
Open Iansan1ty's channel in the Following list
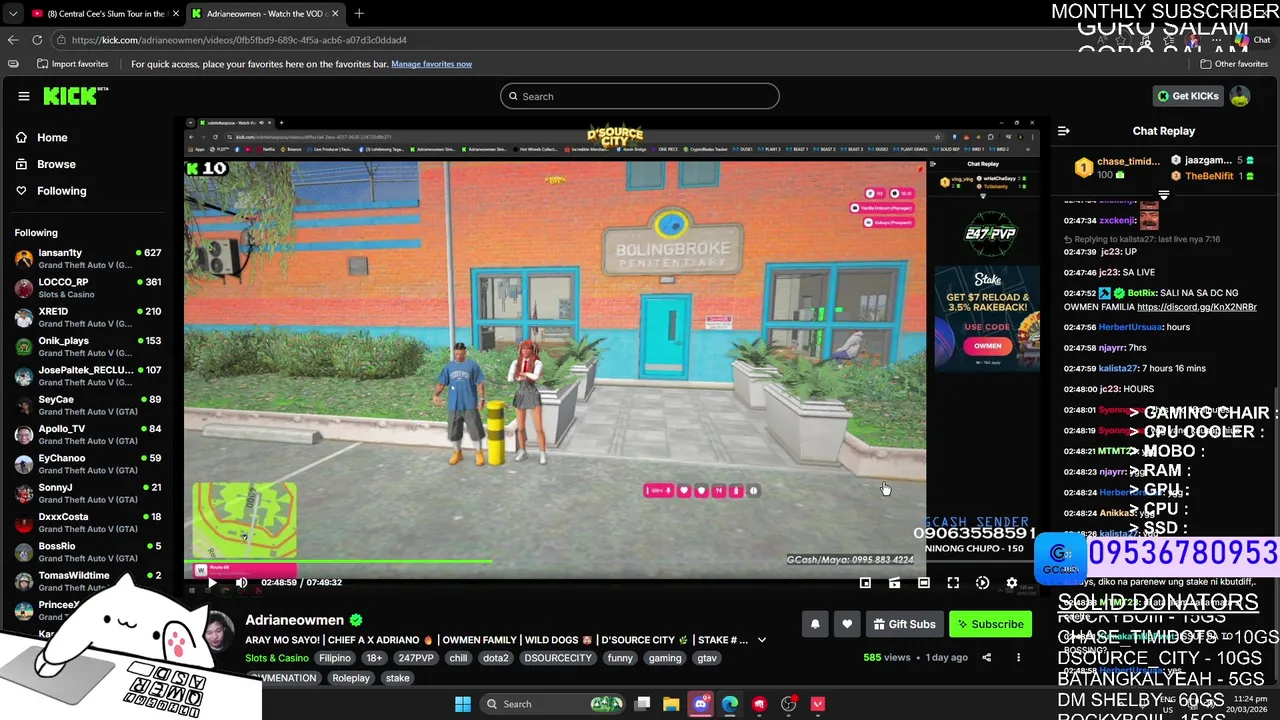tap(88, 259)
